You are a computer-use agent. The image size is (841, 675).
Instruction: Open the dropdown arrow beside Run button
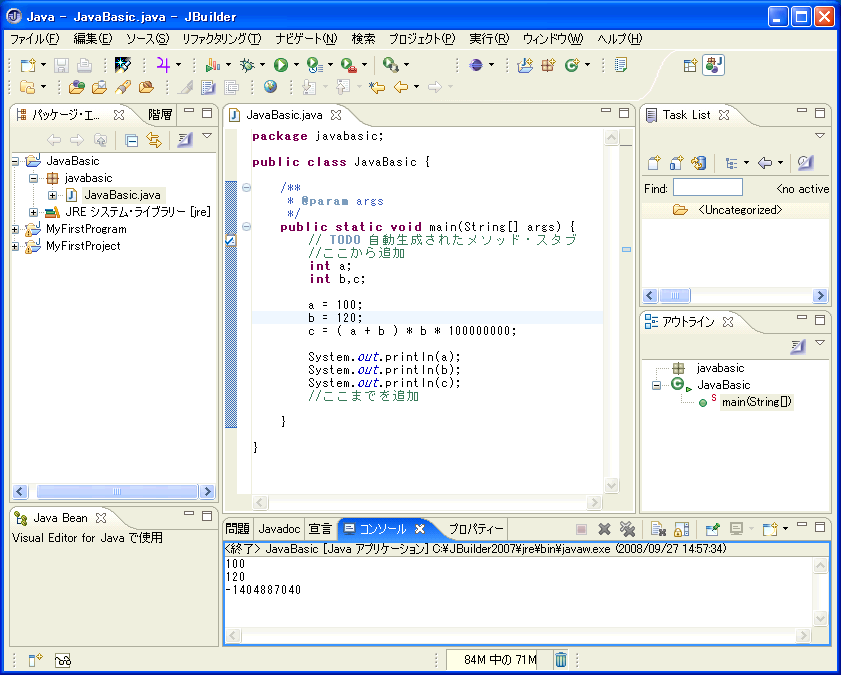click(x=296, y=65)
